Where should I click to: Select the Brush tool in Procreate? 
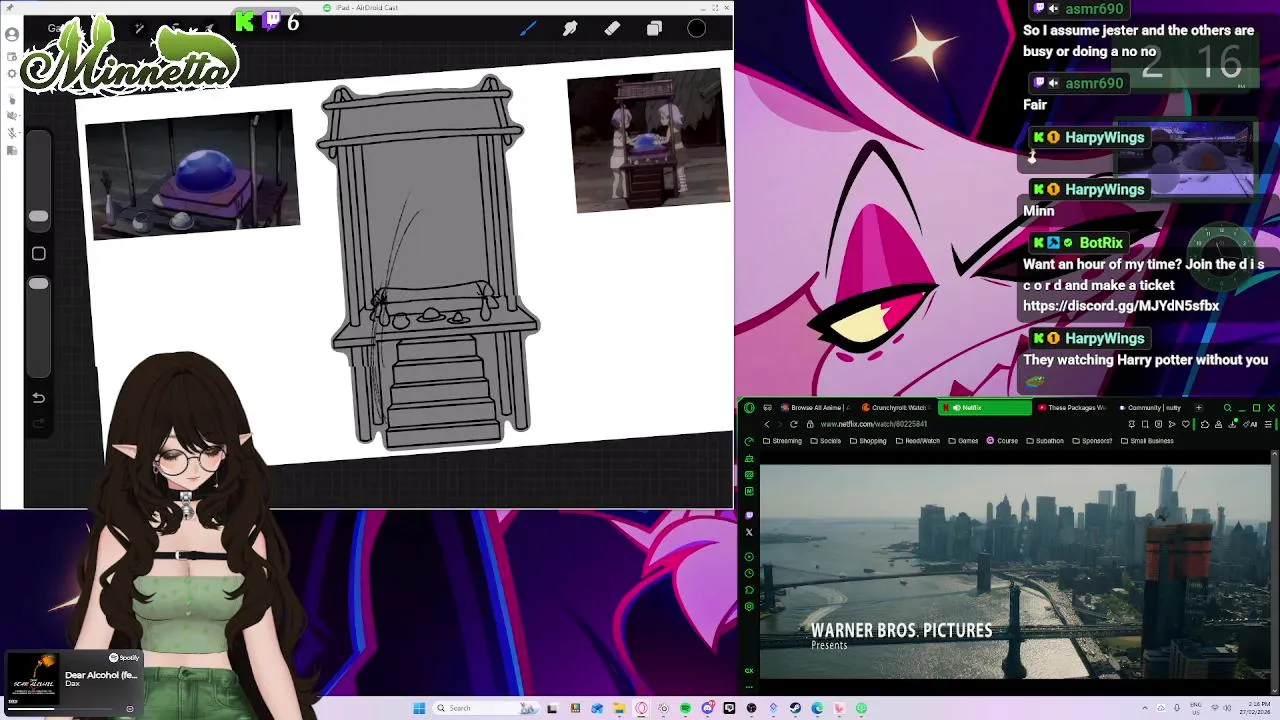pyautogui.click(x=528, y=28)
